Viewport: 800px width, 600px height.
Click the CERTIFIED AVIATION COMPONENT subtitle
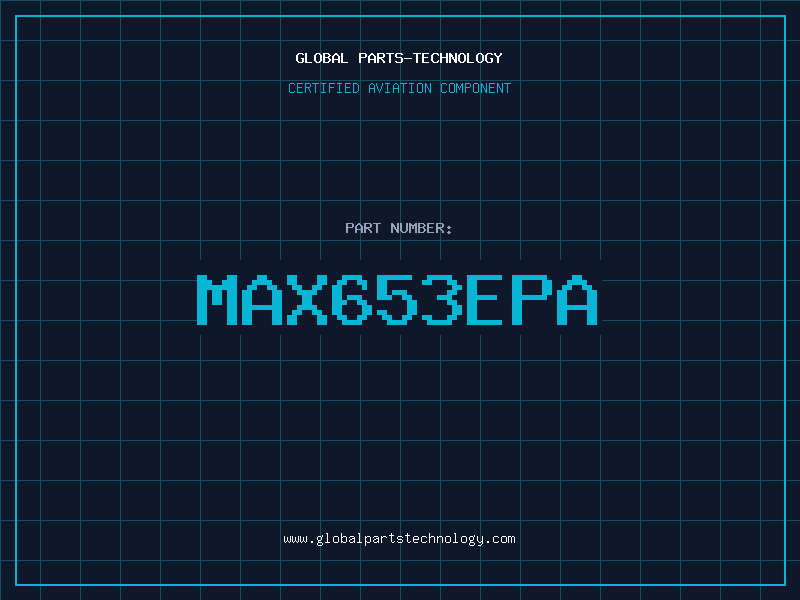[x=399, y=88]
